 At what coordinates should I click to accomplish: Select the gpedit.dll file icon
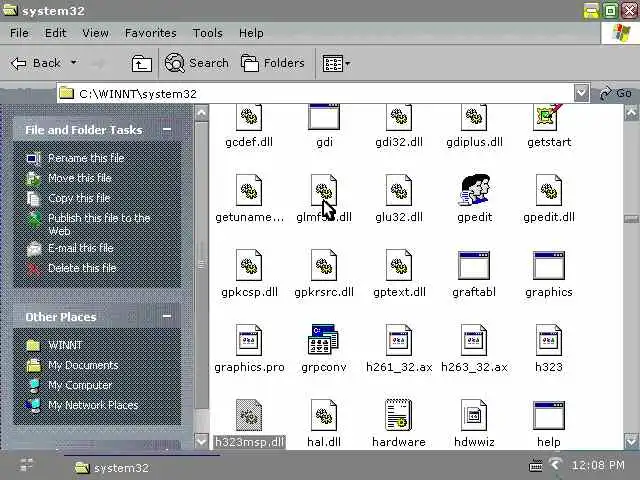click(549, 190)
